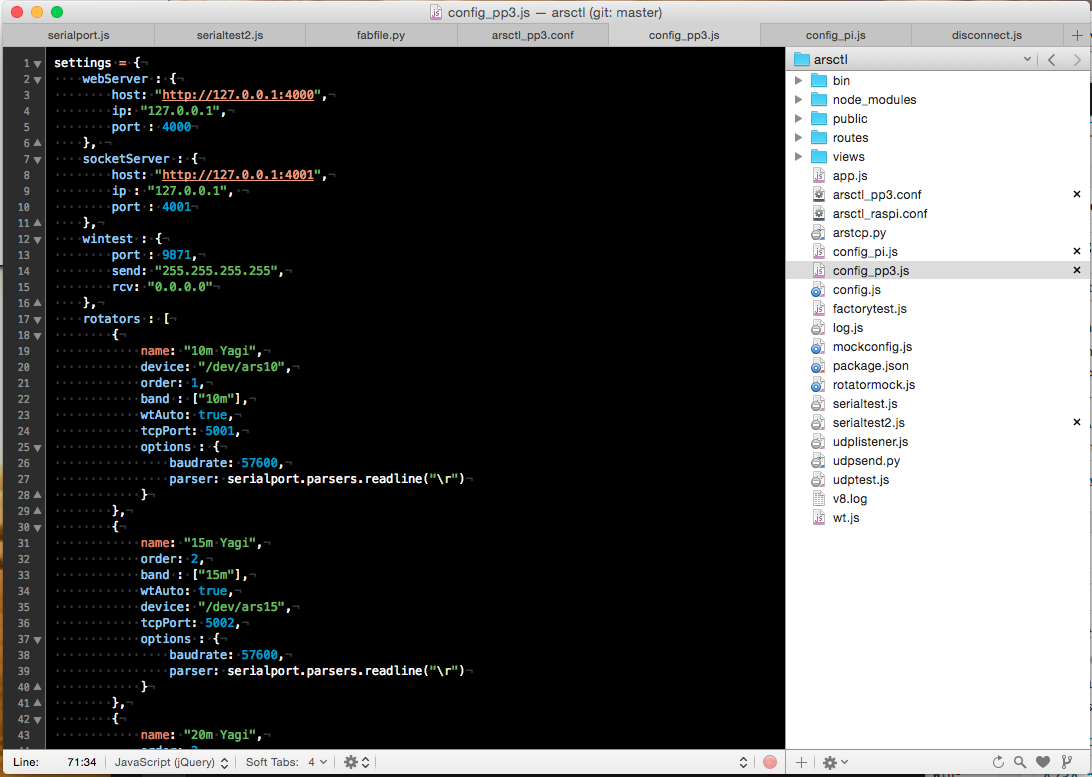This screenshot has width=1092, height=777.
Task: Click the tcpPort value 5002
Action: pos(220,623)
